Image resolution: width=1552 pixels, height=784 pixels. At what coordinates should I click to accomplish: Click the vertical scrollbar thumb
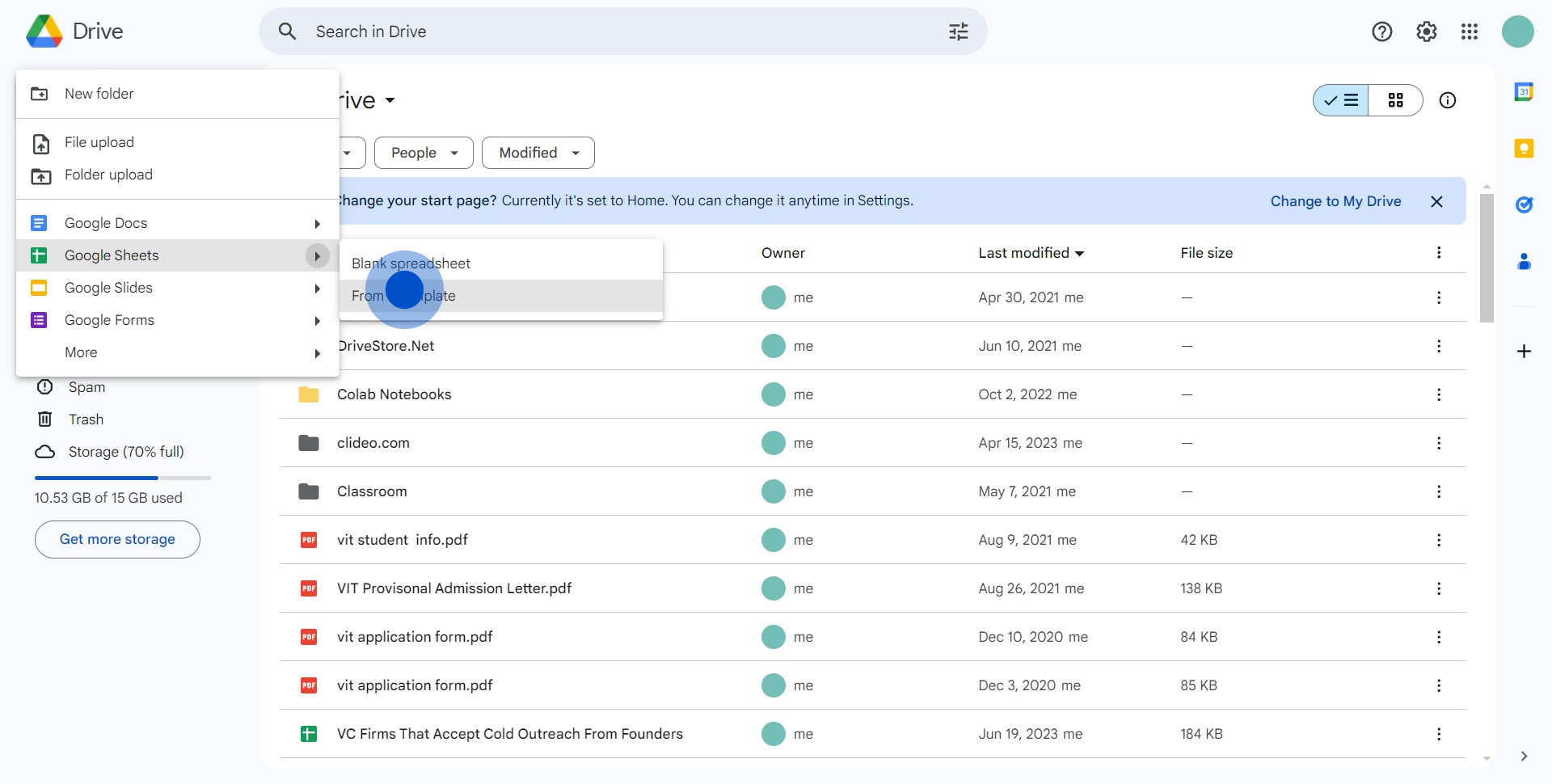[1487, 259]
